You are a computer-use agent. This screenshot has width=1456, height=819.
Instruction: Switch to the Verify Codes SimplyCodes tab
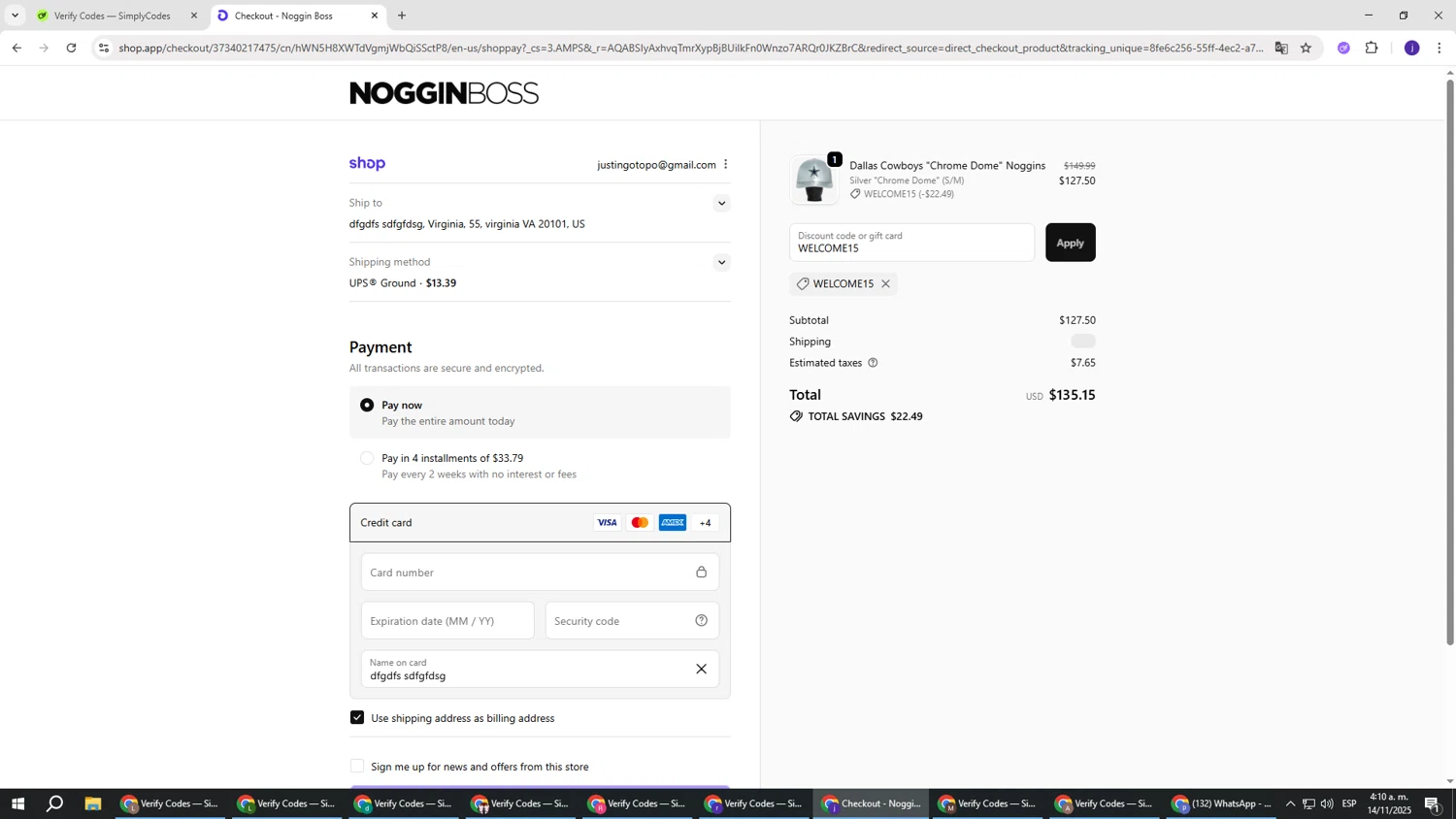pyautogui.click(x=112, y=16)
